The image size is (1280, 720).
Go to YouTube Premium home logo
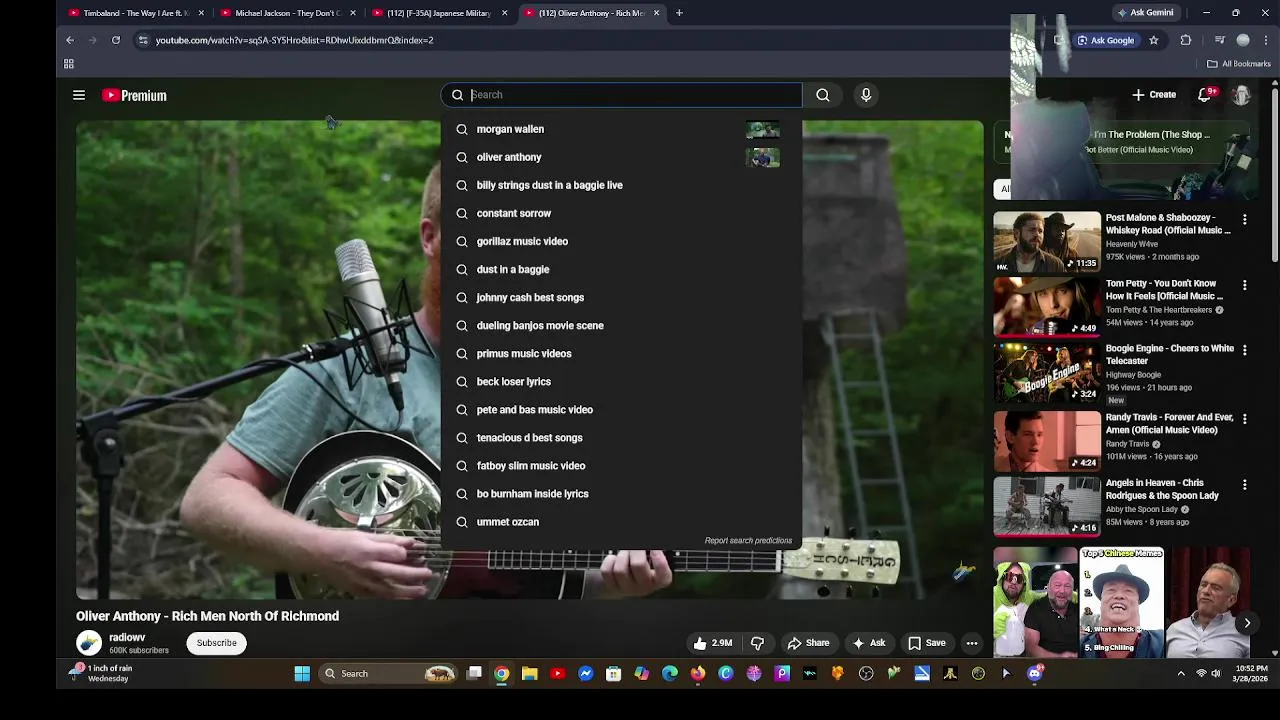pos(134,95)
